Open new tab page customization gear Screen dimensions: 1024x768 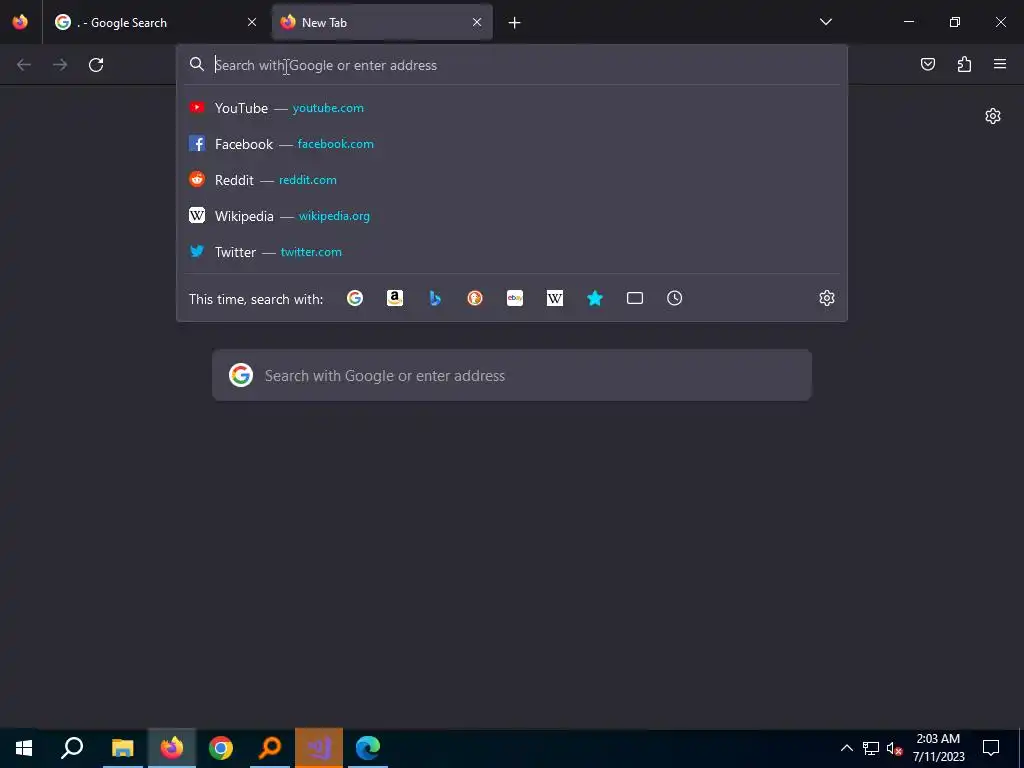coord(993,116)
